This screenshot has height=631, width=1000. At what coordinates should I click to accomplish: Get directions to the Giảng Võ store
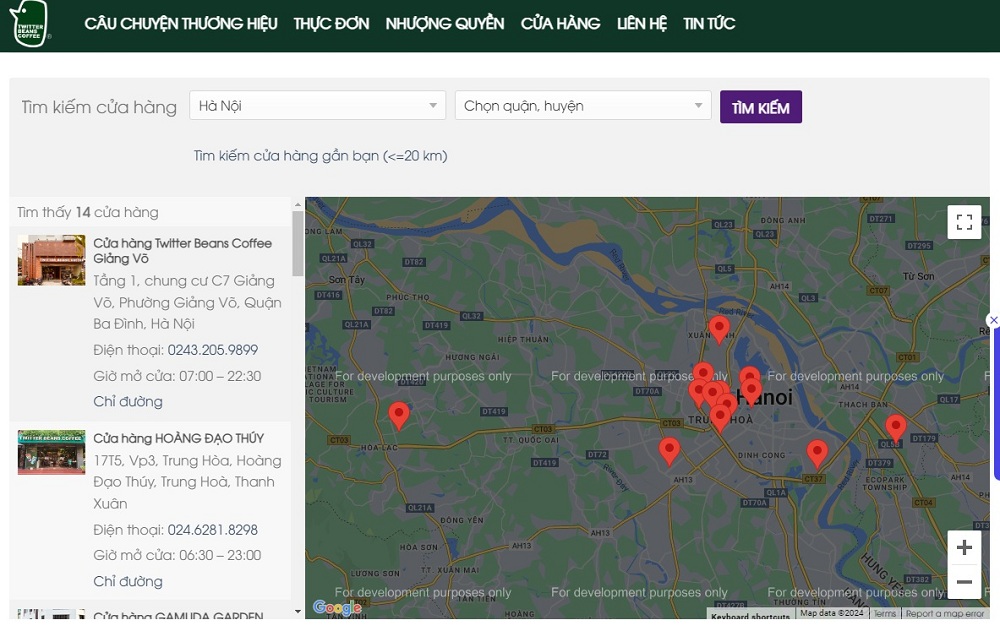128,401
